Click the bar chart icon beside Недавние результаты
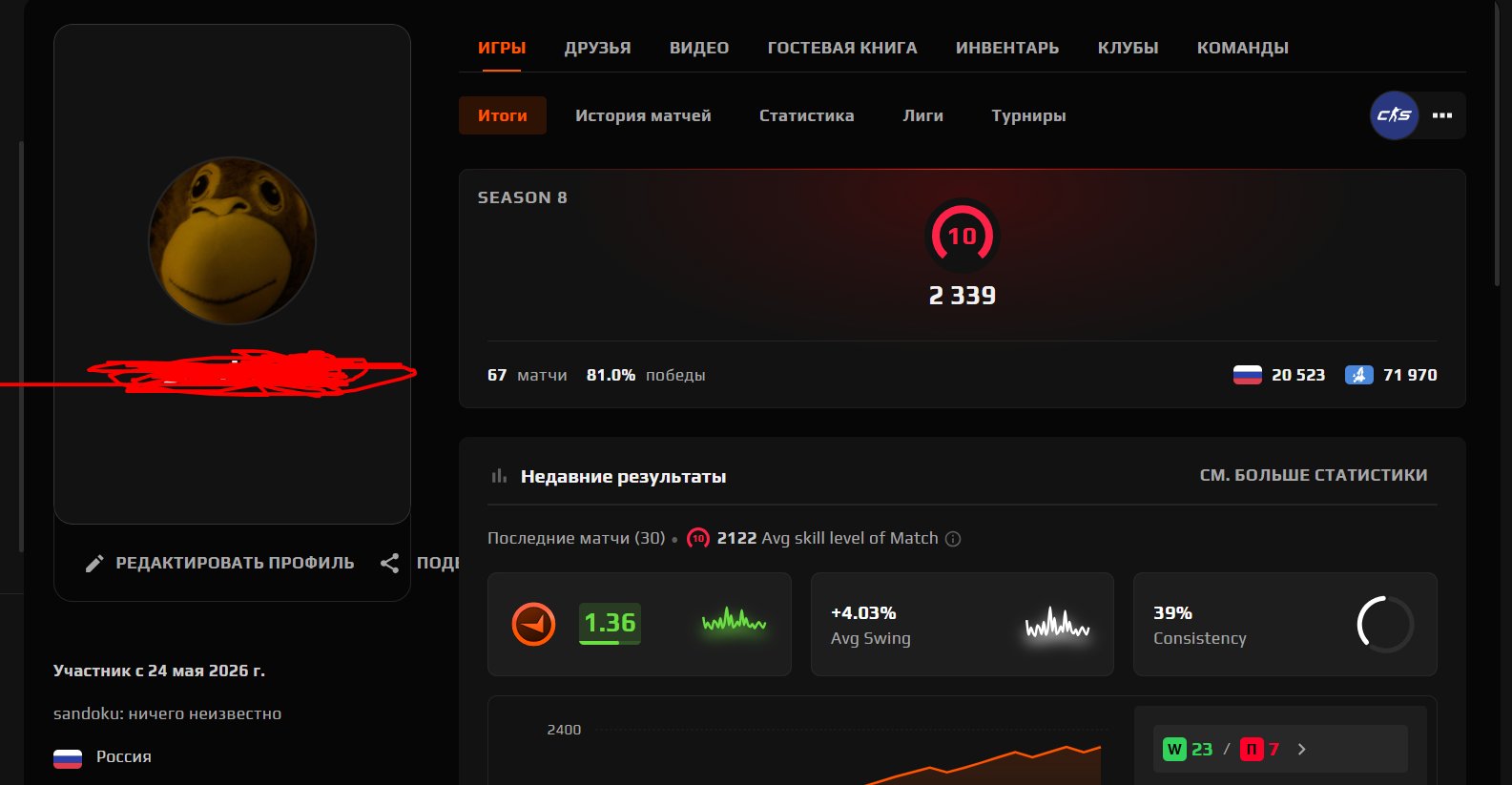 499,476
